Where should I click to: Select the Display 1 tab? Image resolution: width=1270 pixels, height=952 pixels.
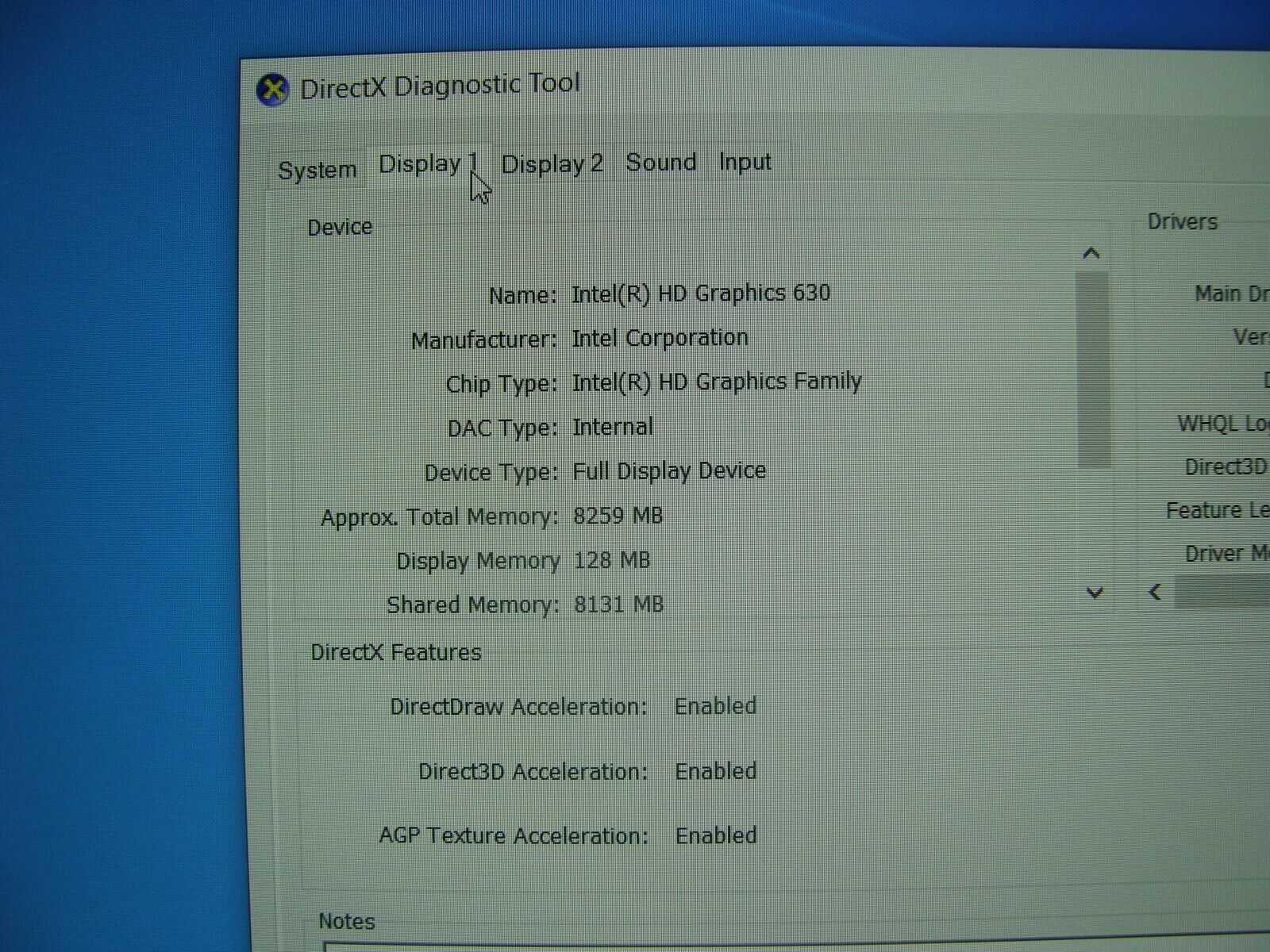(429, 164)
